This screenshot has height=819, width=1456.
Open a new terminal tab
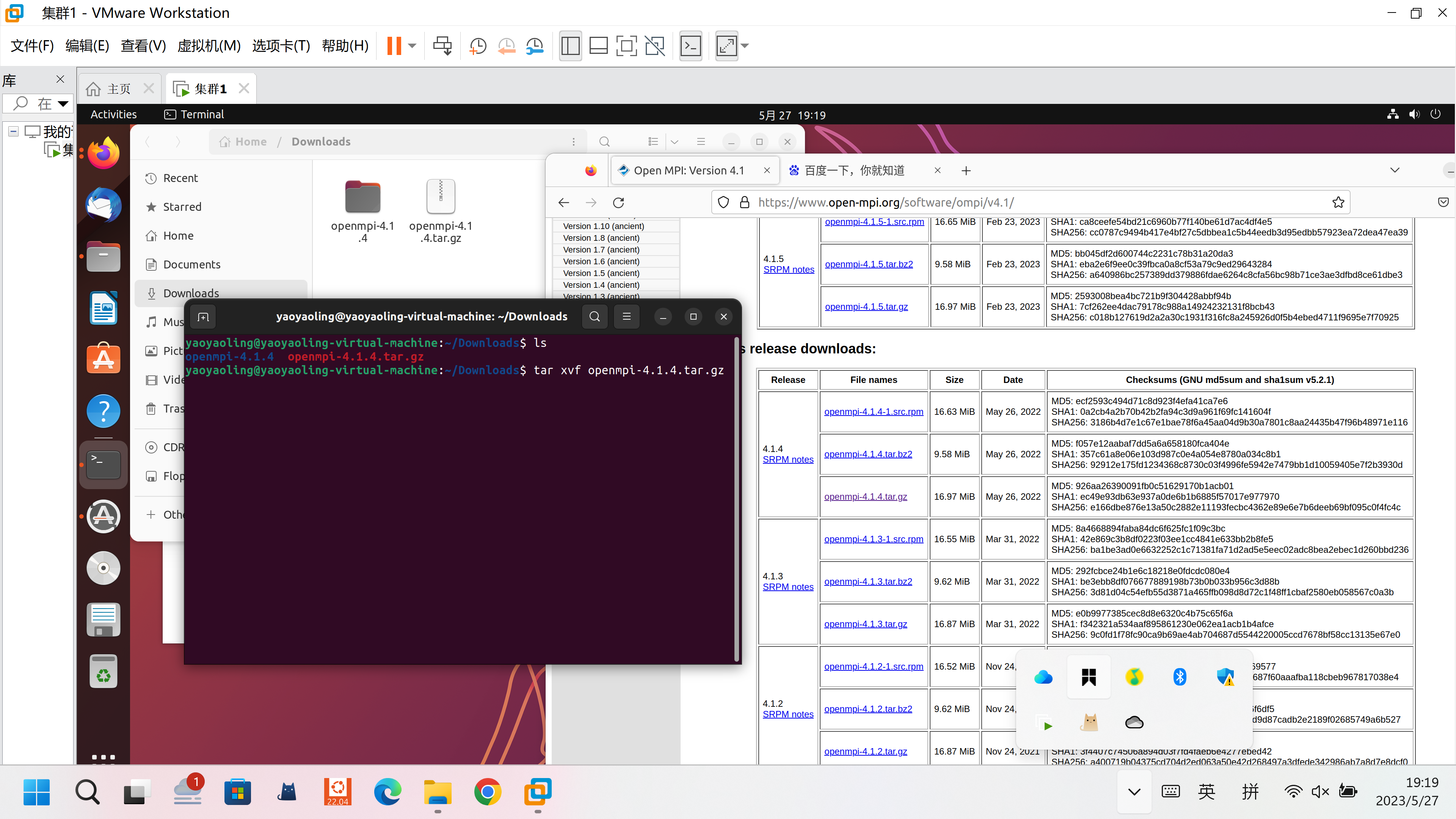click(204, 317)
